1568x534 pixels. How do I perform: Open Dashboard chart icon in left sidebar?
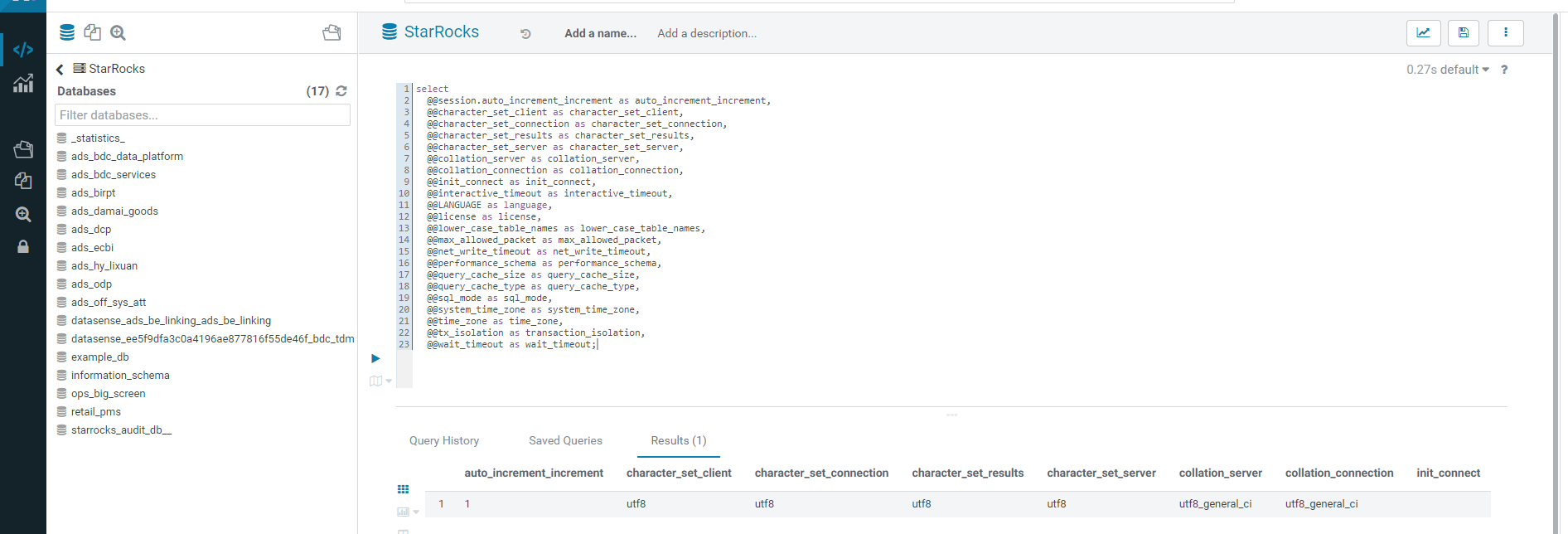point(23,84)
